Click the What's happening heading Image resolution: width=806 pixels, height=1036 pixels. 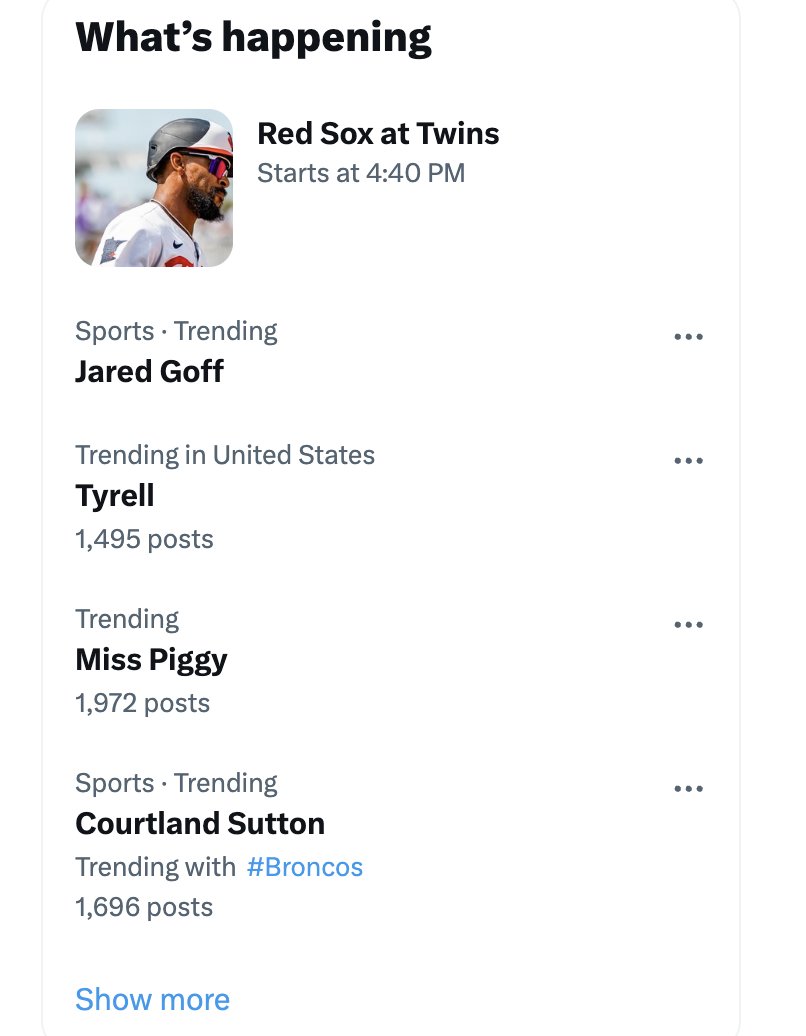pos(254,37)
